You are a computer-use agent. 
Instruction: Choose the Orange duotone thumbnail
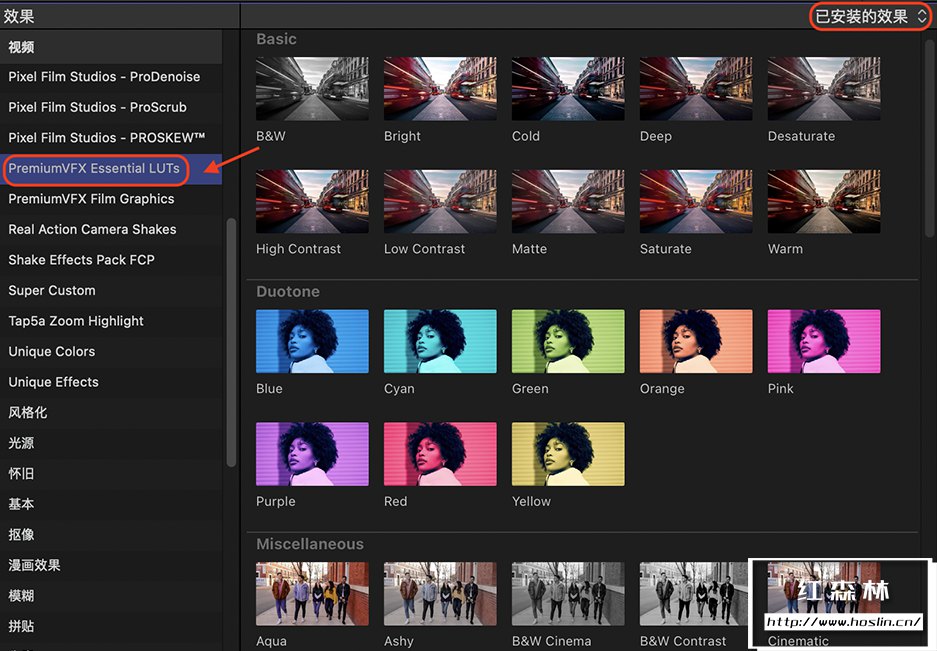pyautogui.click(x=696, y=341)
